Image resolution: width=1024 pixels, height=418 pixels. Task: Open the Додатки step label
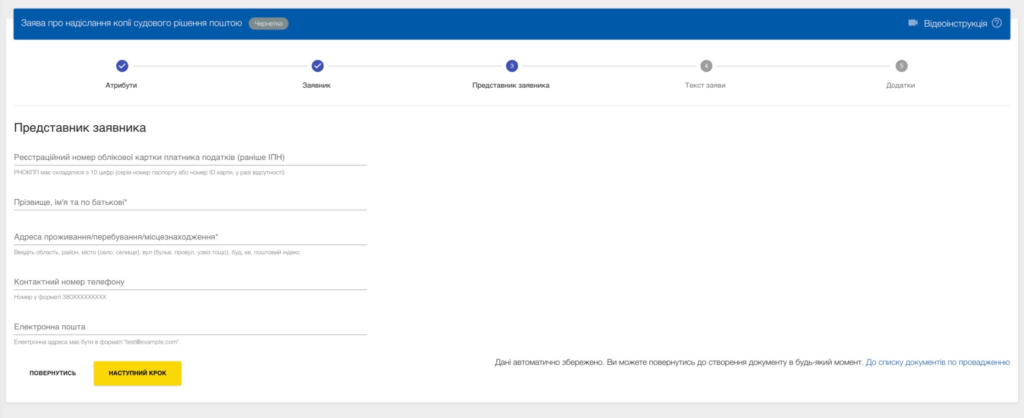(x=901, y=86)
